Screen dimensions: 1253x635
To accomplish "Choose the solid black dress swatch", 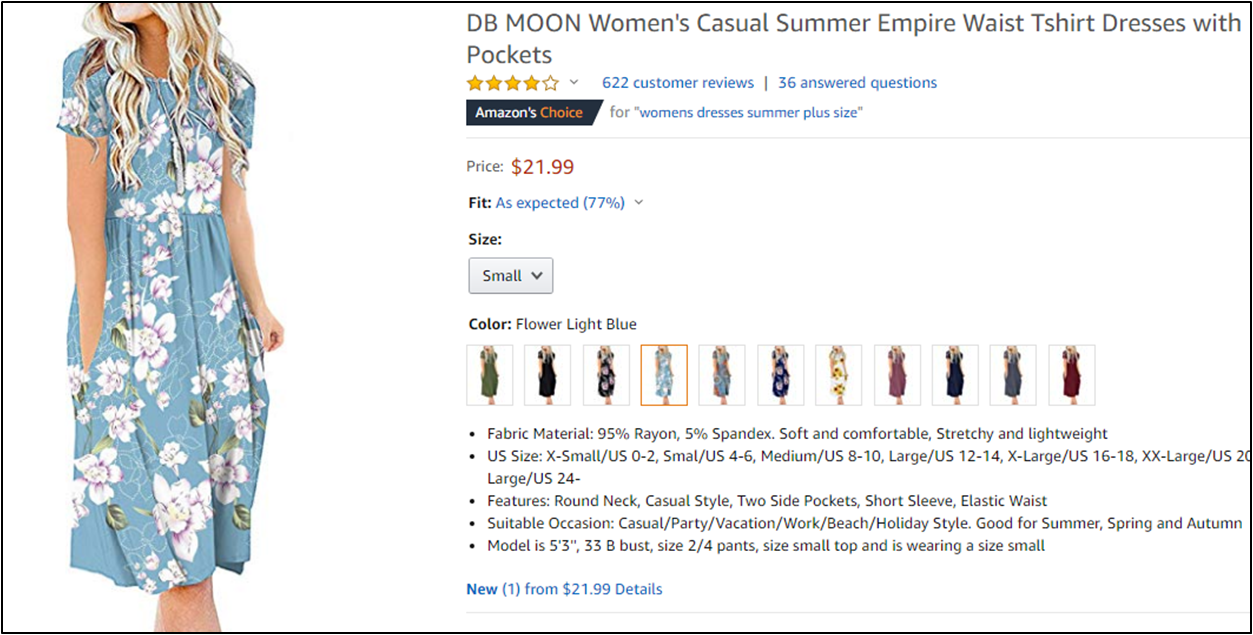I will 548,375.
